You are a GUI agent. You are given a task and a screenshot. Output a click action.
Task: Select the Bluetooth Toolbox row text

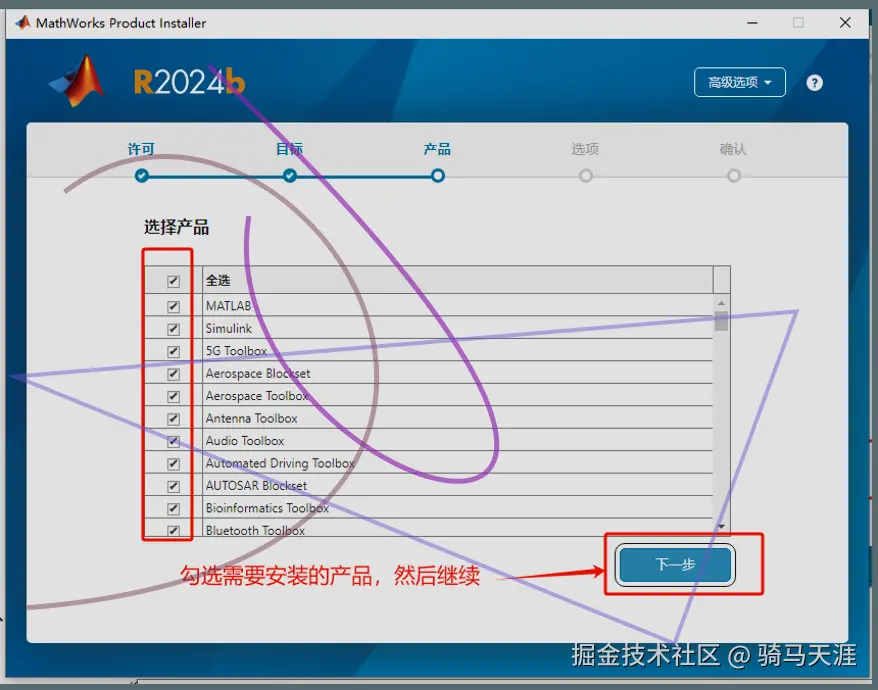[255, 530]
